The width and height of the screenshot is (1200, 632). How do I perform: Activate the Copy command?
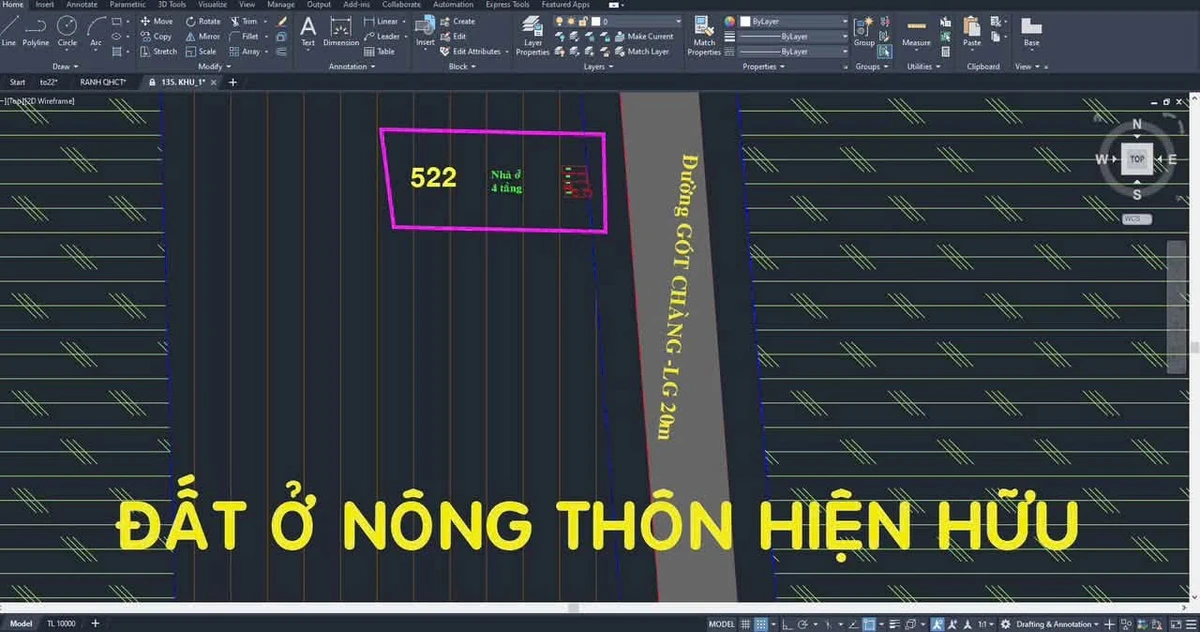[x=157, y=36]
